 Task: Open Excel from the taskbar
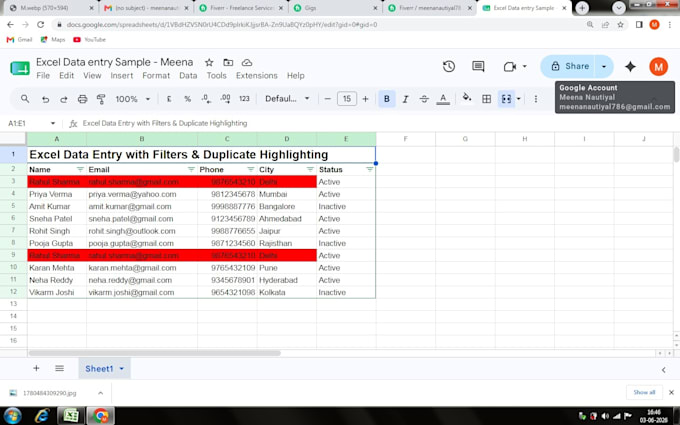71,416
